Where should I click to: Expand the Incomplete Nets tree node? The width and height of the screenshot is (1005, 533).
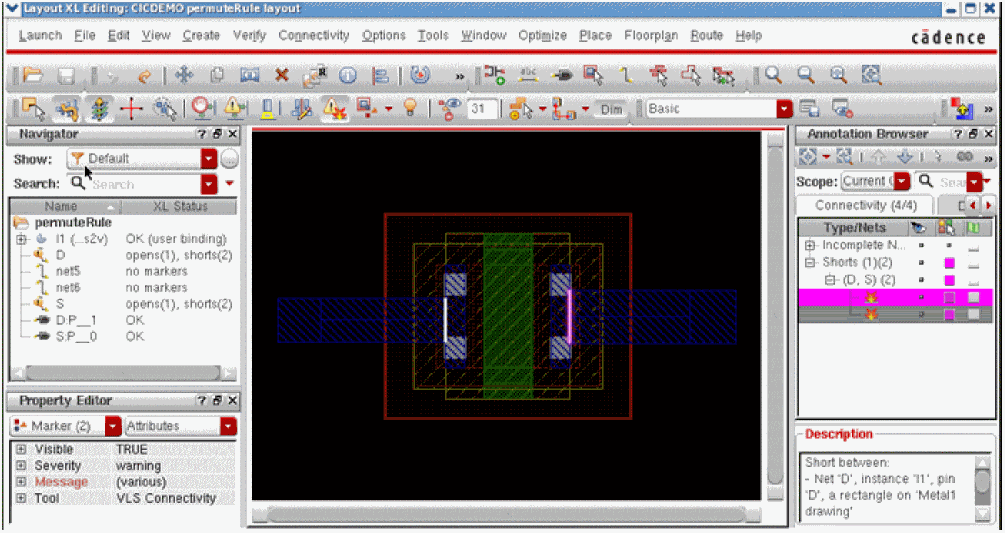click(810, 245)
